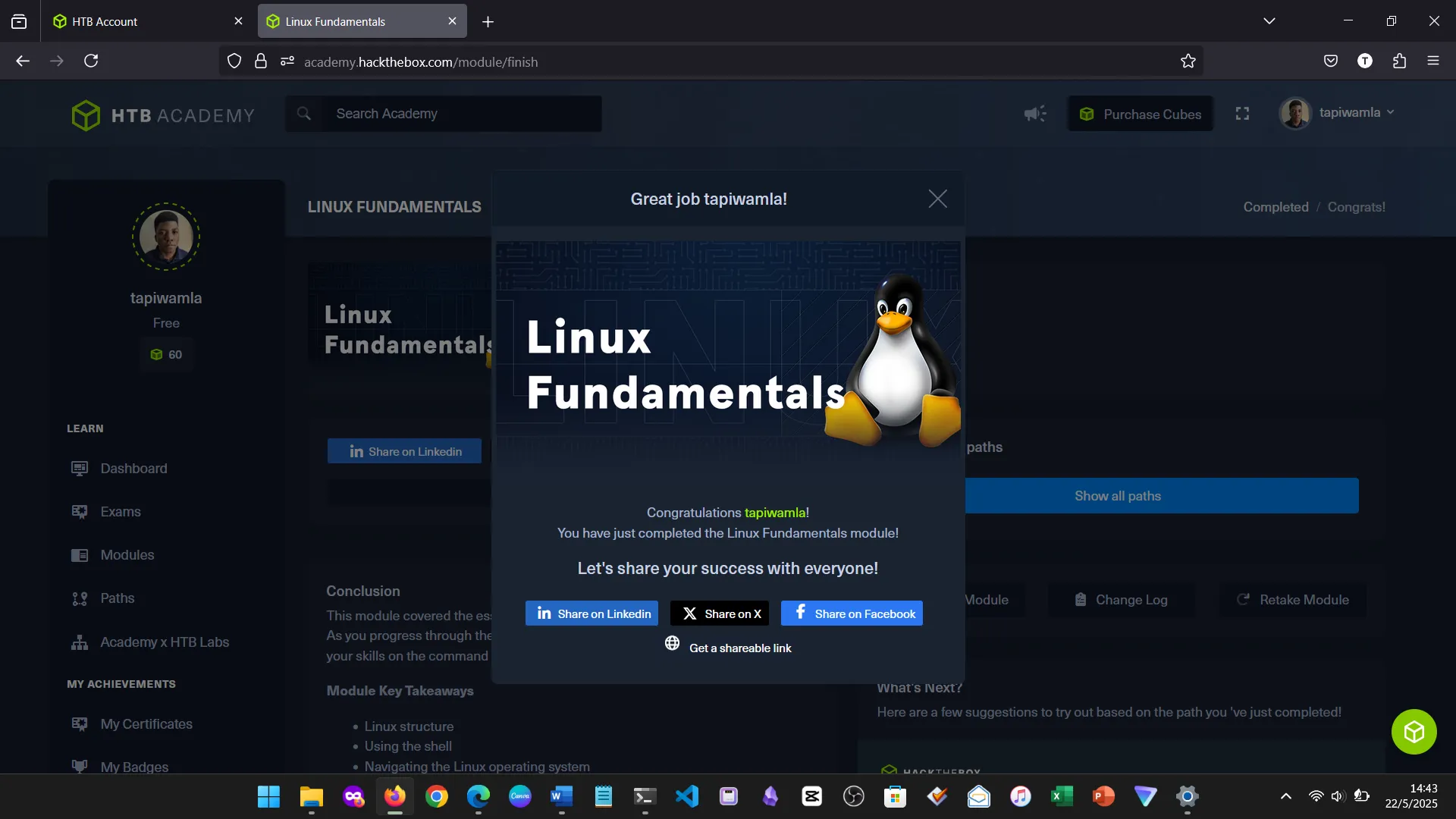Open Dashboard in sidebar
1456x819 pixels.
pos(133,469)
